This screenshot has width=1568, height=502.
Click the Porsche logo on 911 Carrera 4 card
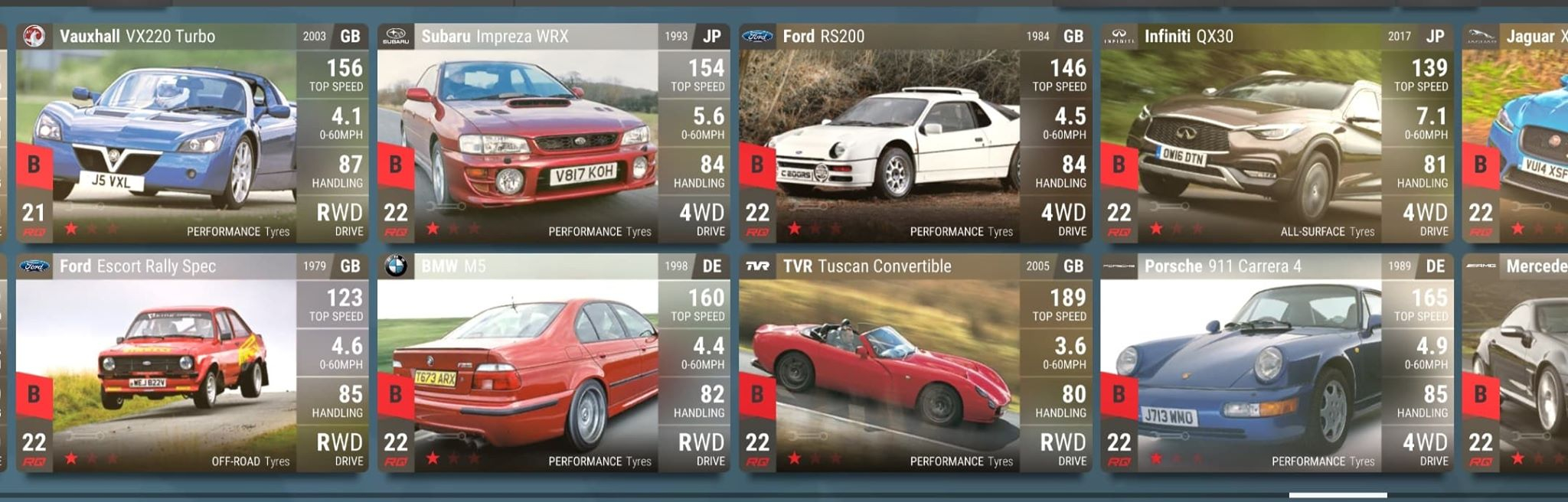tap(1119, 266)
